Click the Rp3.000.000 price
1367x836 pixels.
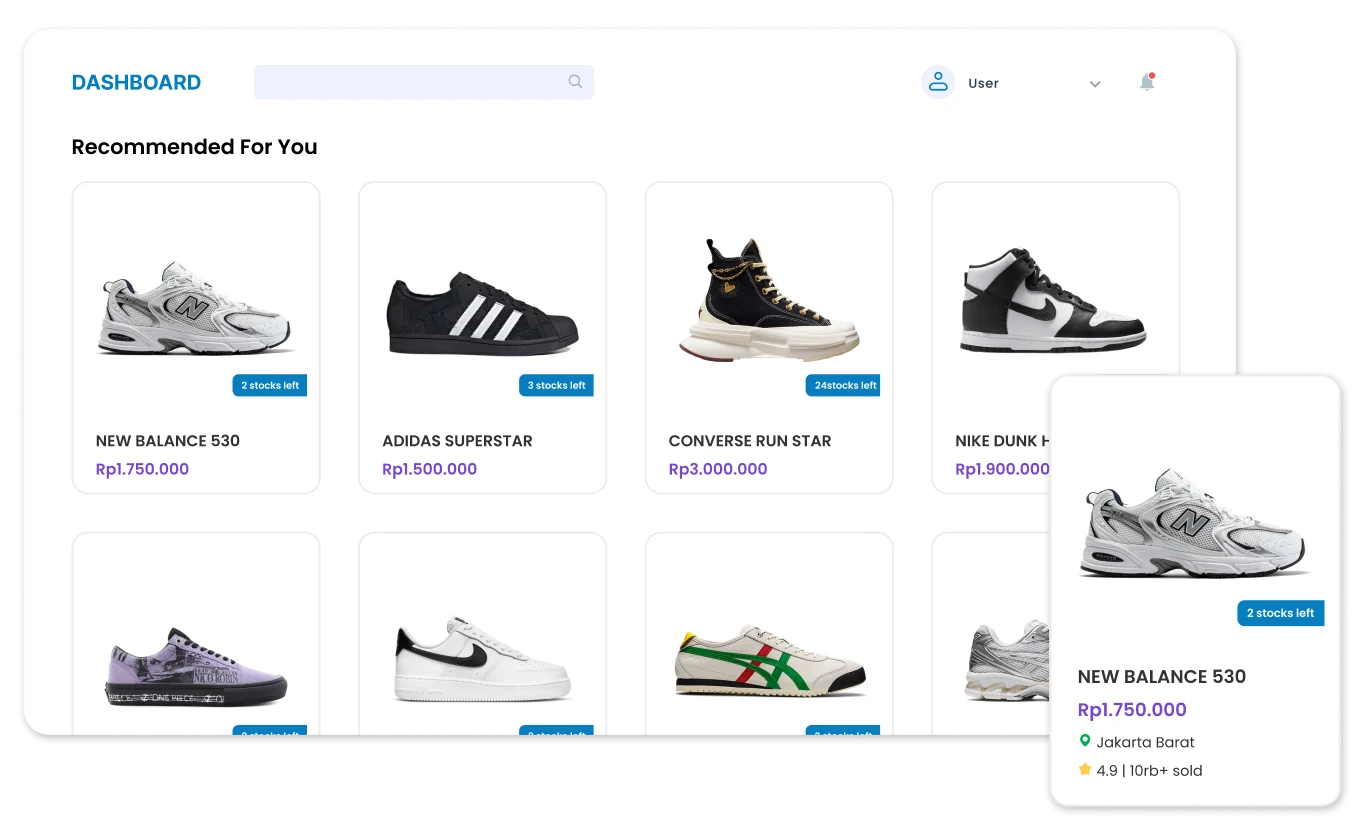(718, 469)
